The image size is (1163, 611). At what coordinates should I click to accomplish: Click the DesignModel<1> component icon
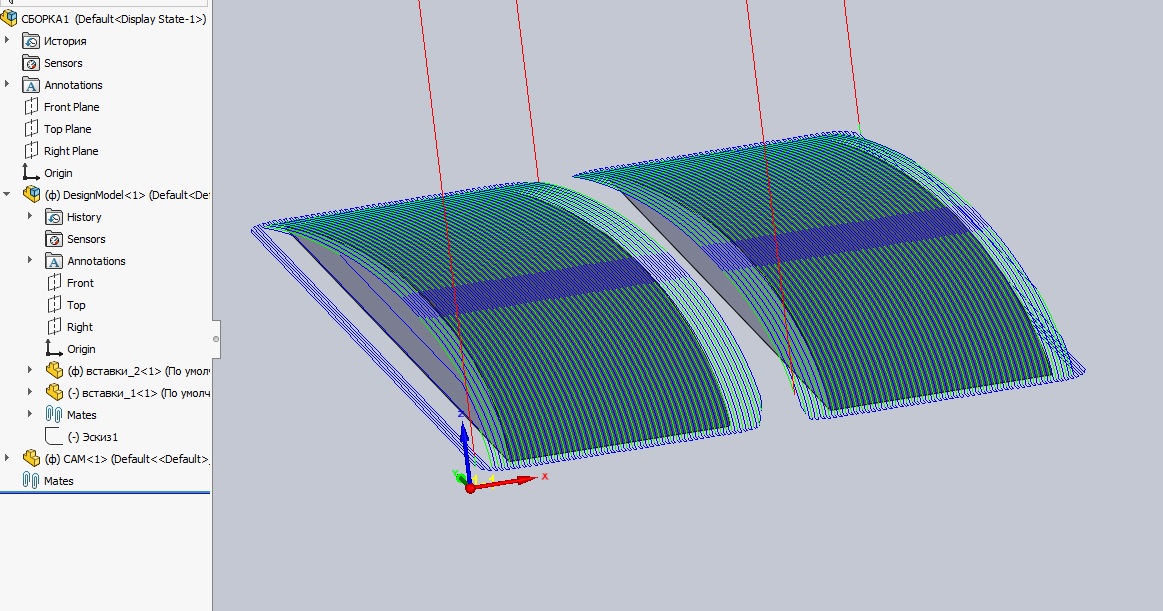pos(32,194)
